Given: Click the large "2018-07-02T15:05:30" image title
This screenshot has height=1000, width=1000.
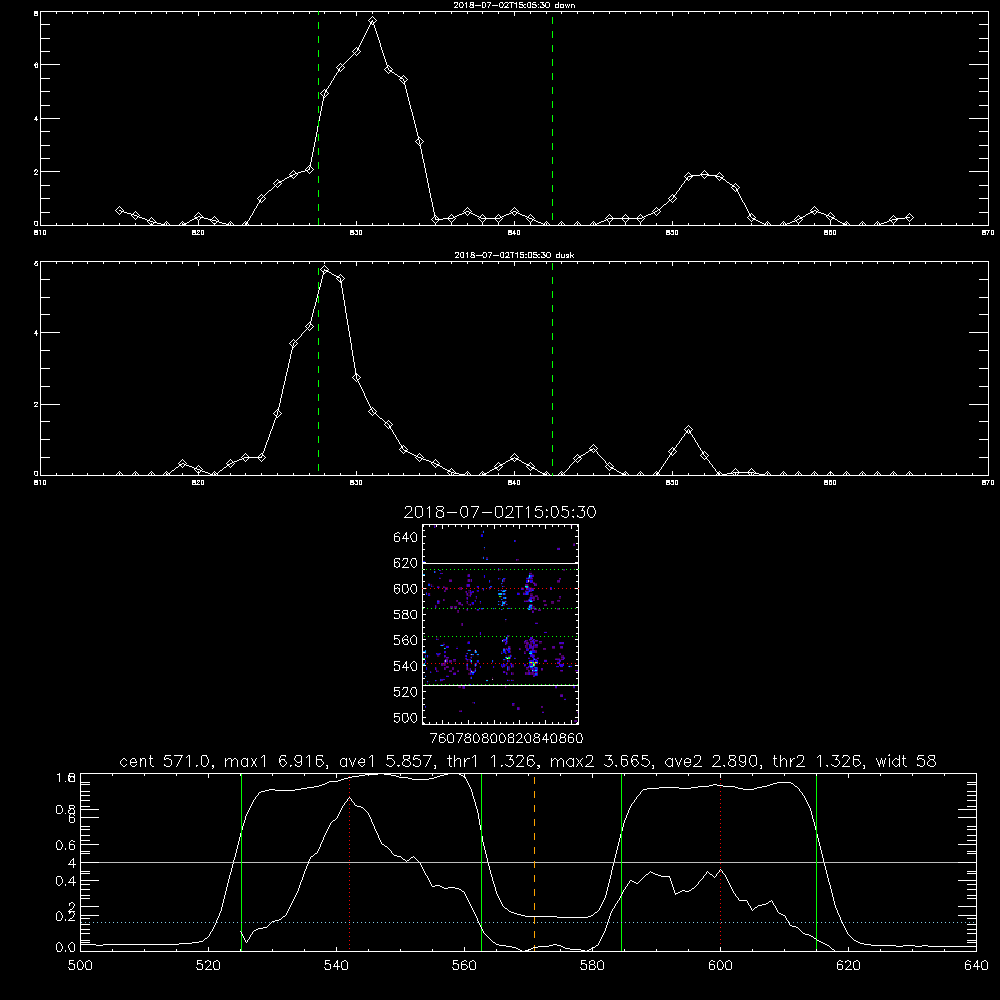Looking at the screenshot, I should pos(500,512).
